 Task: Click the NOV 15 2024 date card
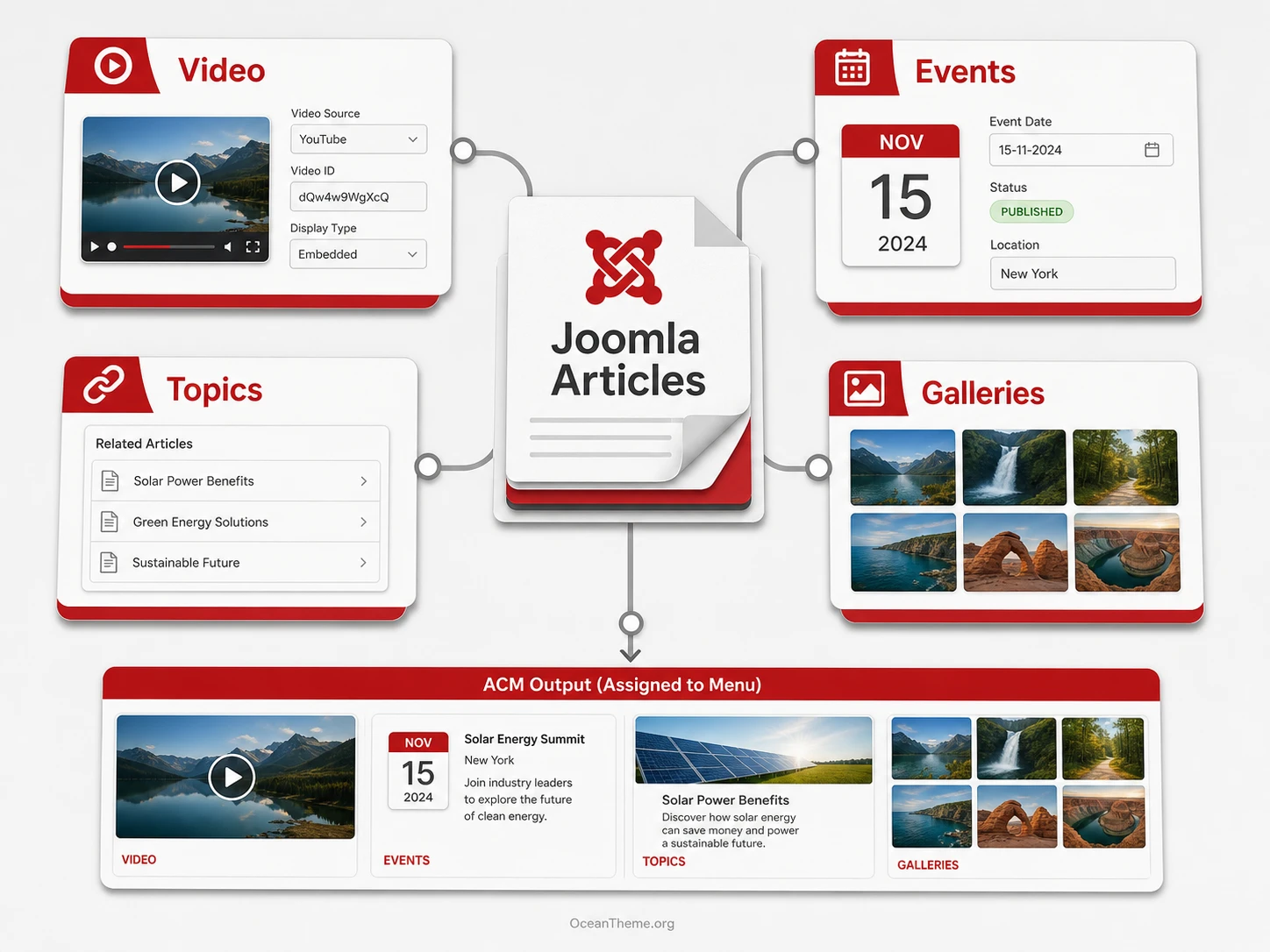tap(901, 195)
